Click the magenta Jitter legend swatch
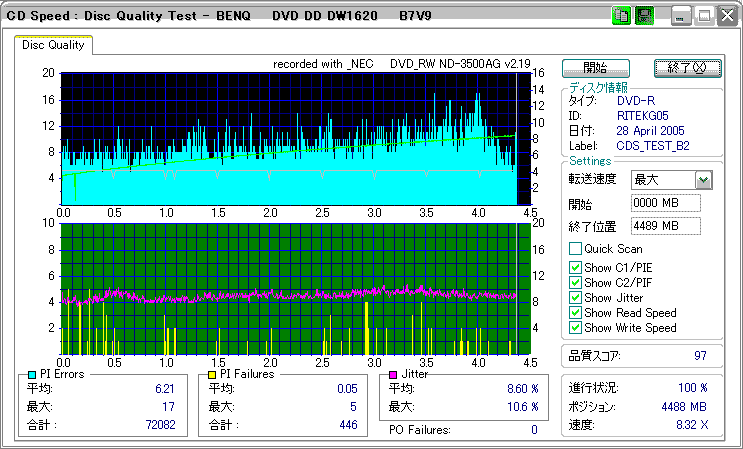Image resolution: width=743 pixels, height=449 pixels. coord(393,374)
